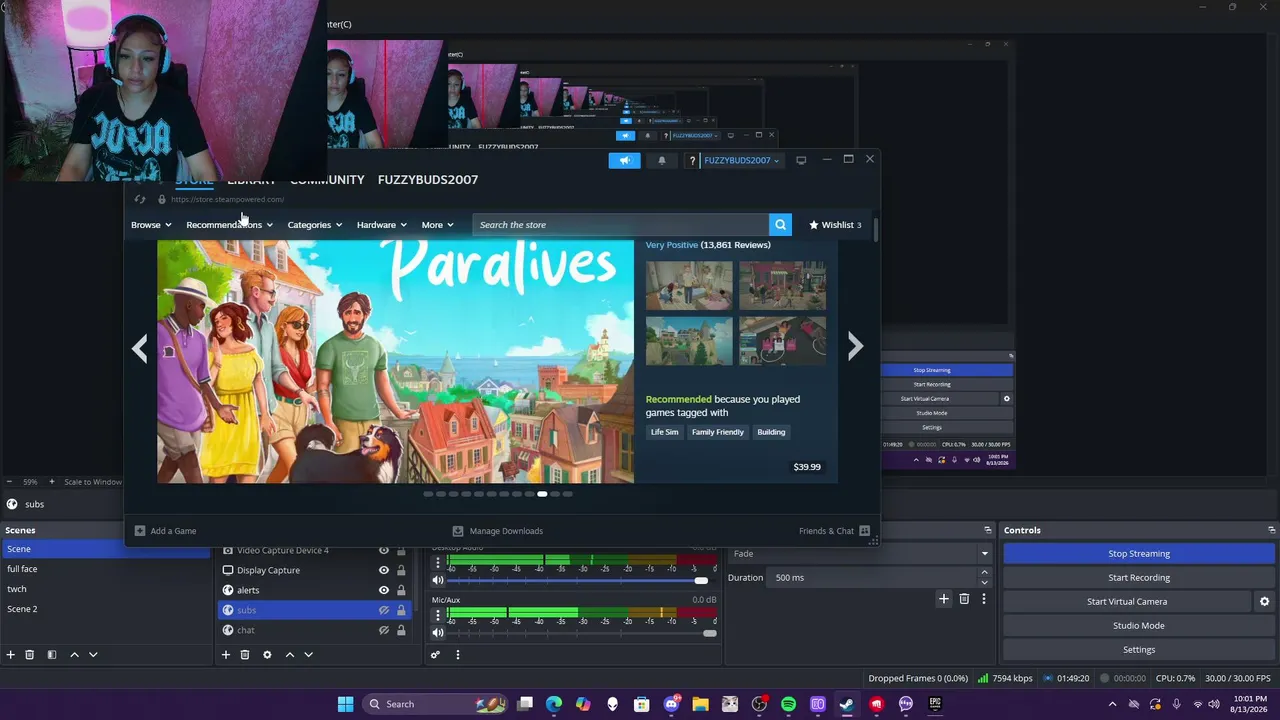
Task: Open advanced audio properties in mixer
Action: (435, 655)
